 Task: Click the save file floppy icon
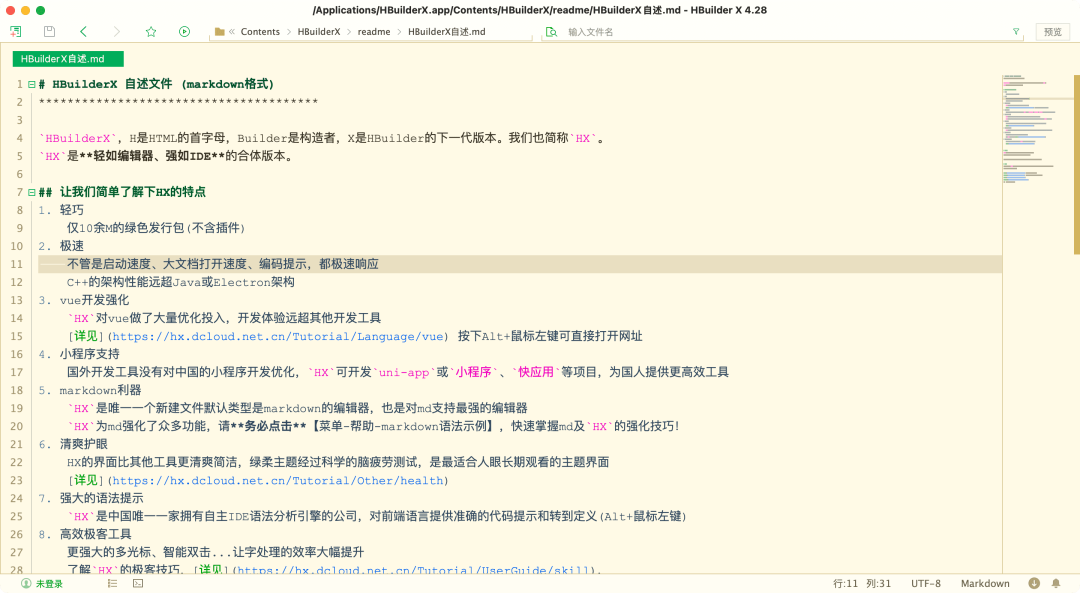(49, 32)
